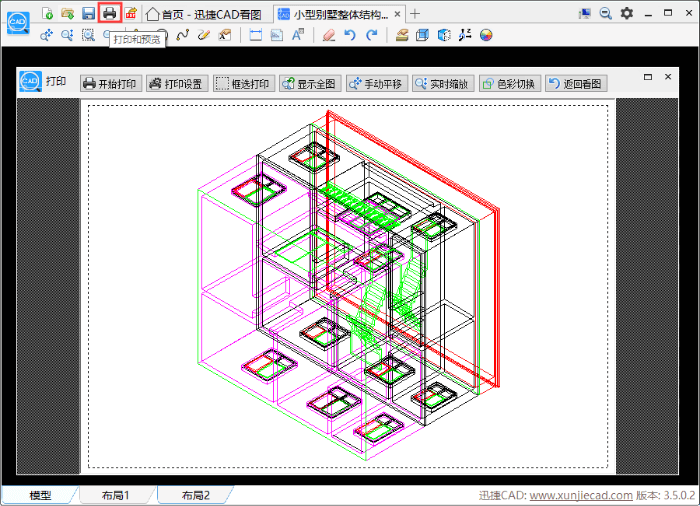Click the 实时缩放 realtime zoom button

click(x=443, y=84)
